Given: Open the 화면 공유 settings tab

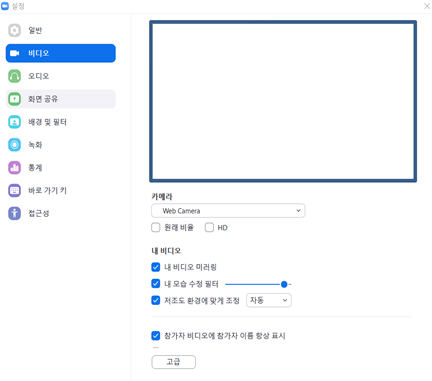Looking at the screenshot, I should tap(61, 99).
